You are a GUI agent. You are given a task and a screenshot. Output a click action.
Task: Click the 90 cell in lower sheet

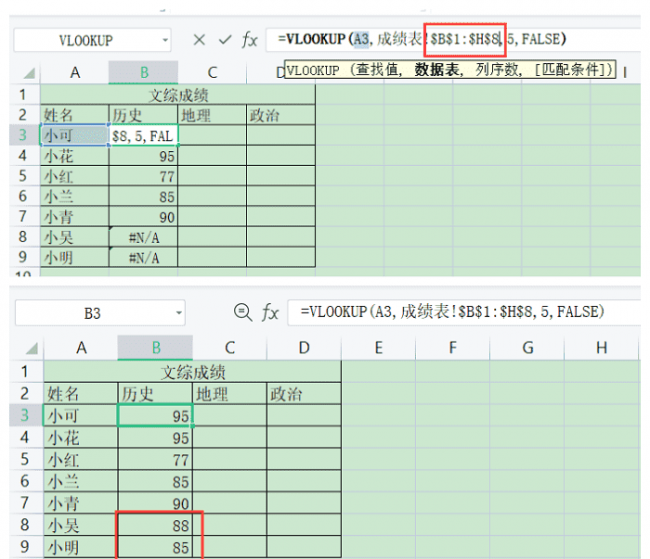[155, 503]
